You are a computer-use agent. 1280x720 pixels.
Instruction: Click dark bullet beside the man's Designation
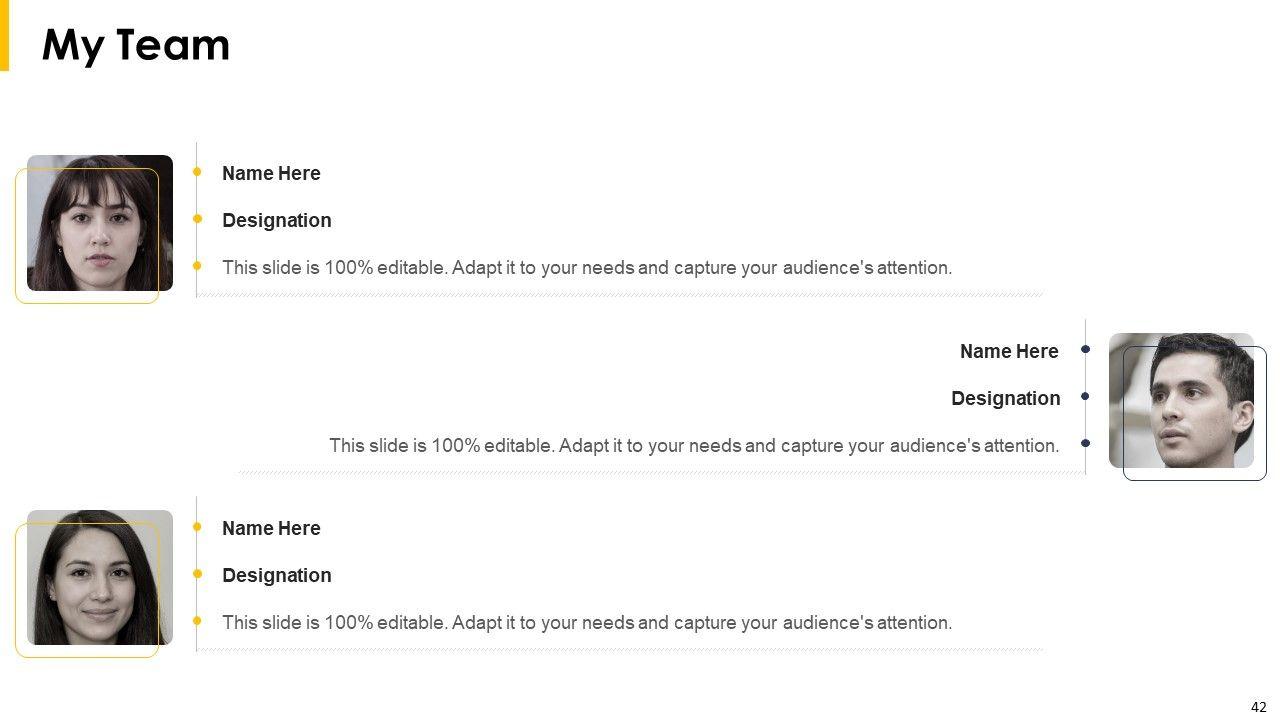(1085, 397)
